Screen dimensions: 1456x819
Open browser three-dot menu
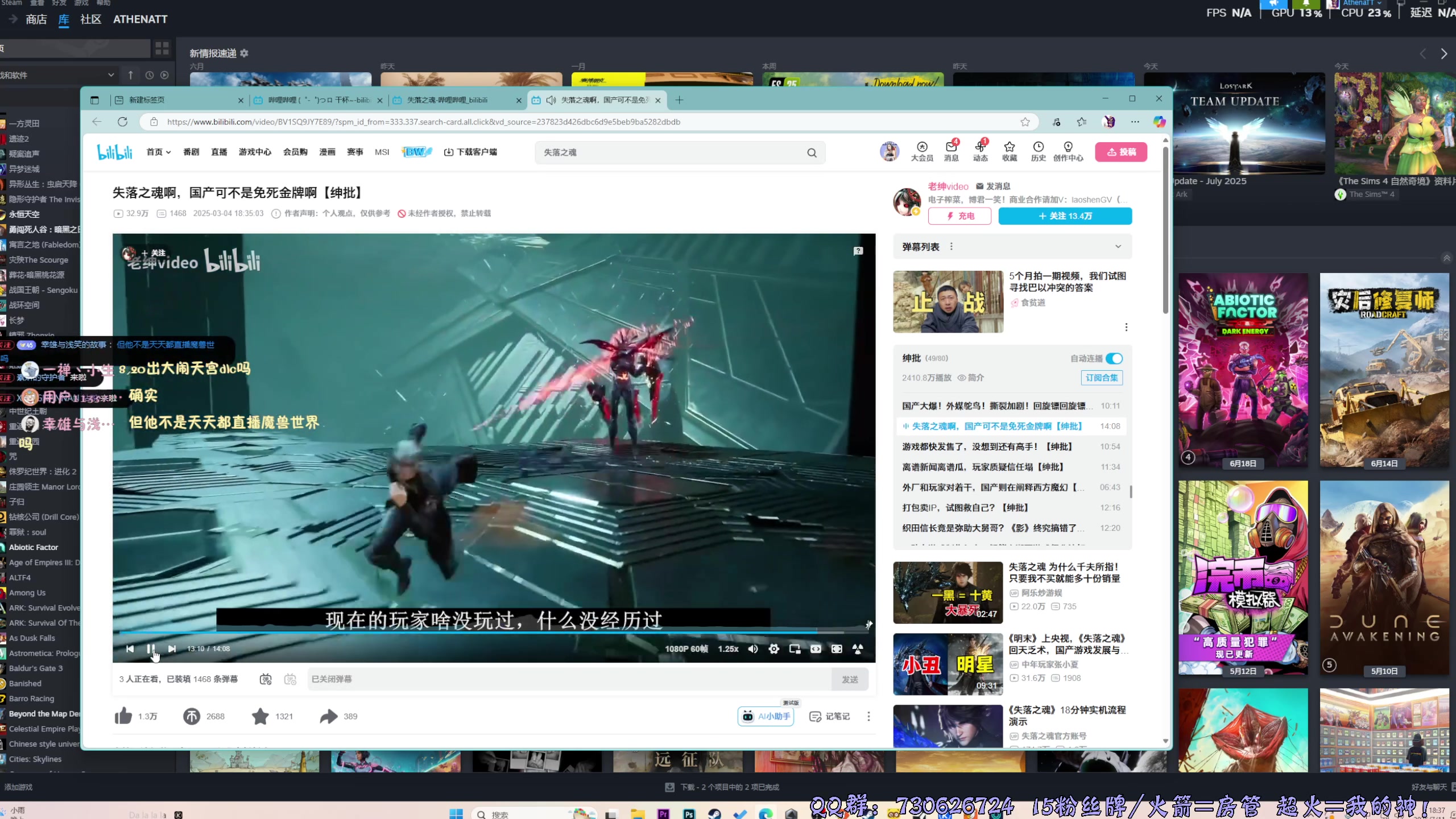(x=1135, y=122)
